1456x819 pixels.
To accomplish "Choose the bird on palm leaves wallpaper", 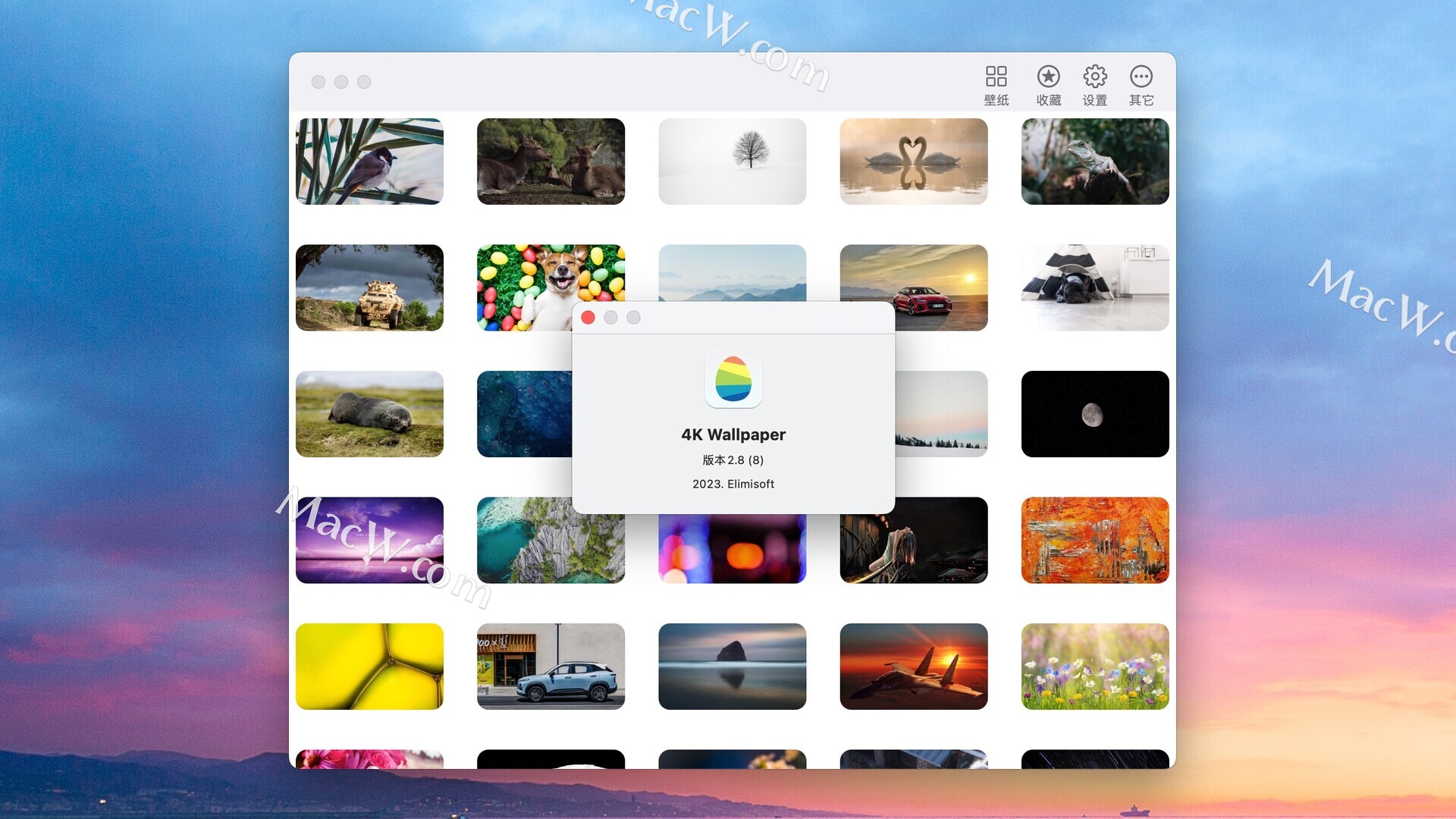I will pos(369,161).
